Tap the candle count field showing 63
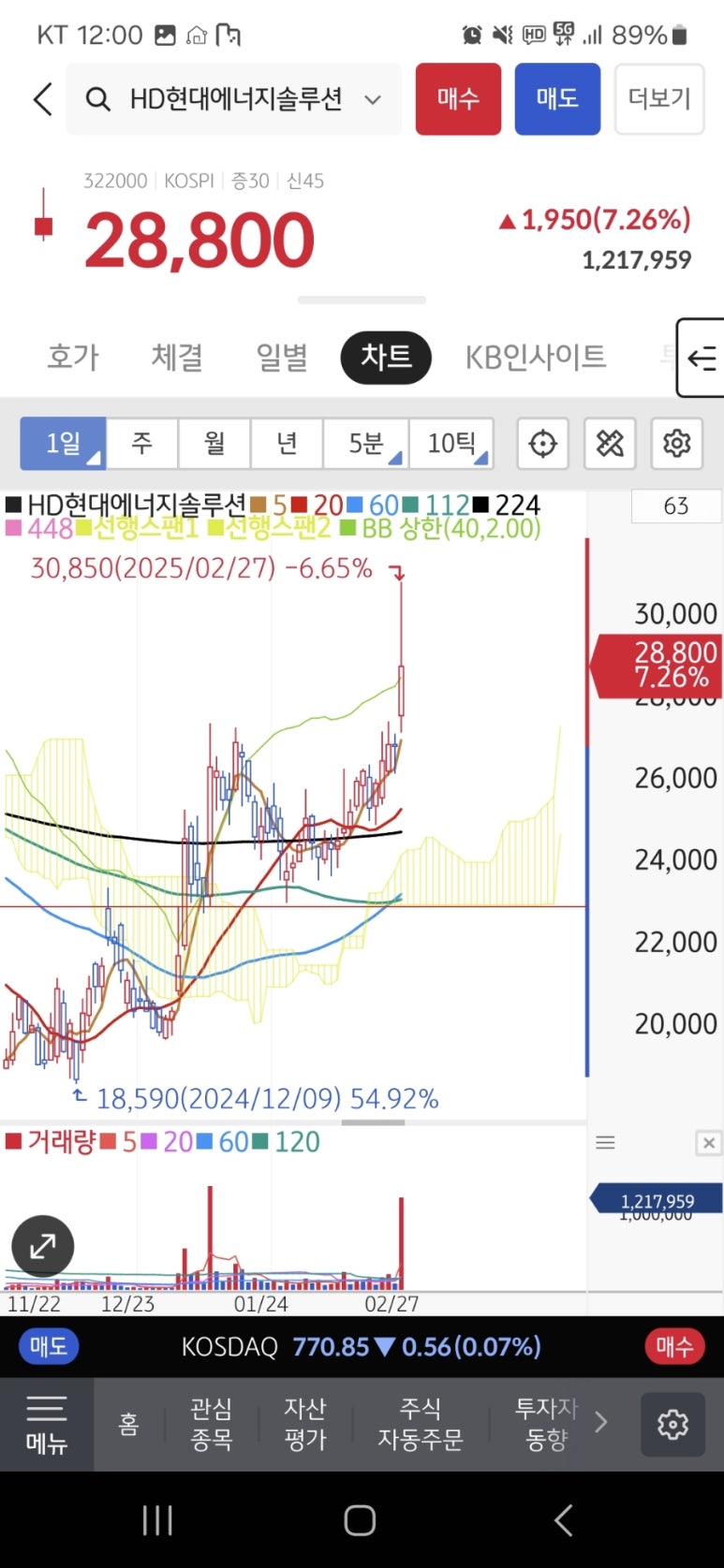 click(x=676, y=506)
